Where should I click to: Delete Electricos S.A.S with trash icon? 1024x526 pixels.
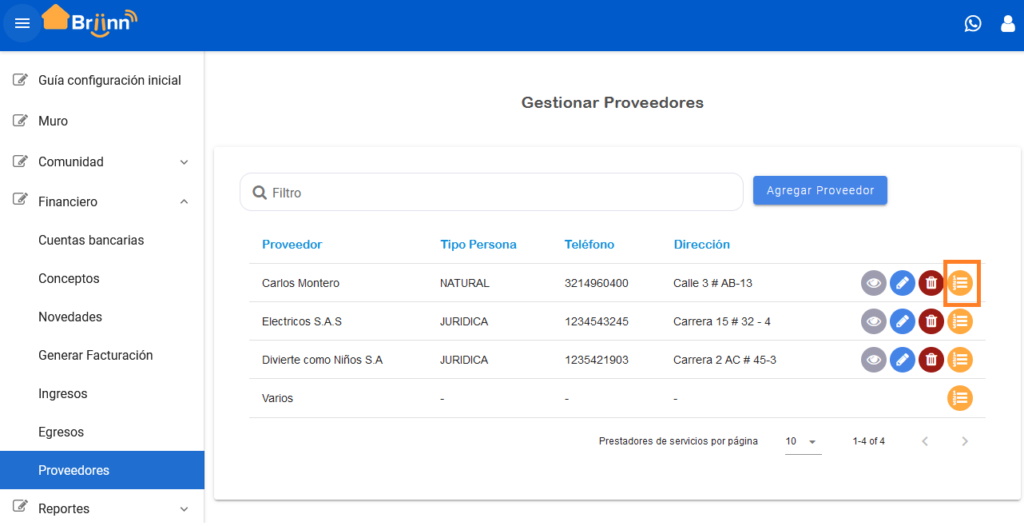pos(931,321)
